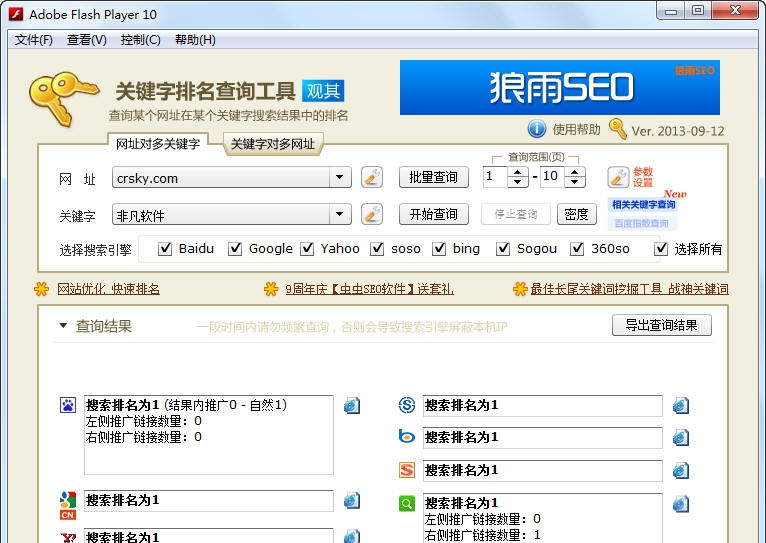Toggle the 选择所有 select-all checkbox
This screenshot has width=766, height=543.
pos(661,249)
